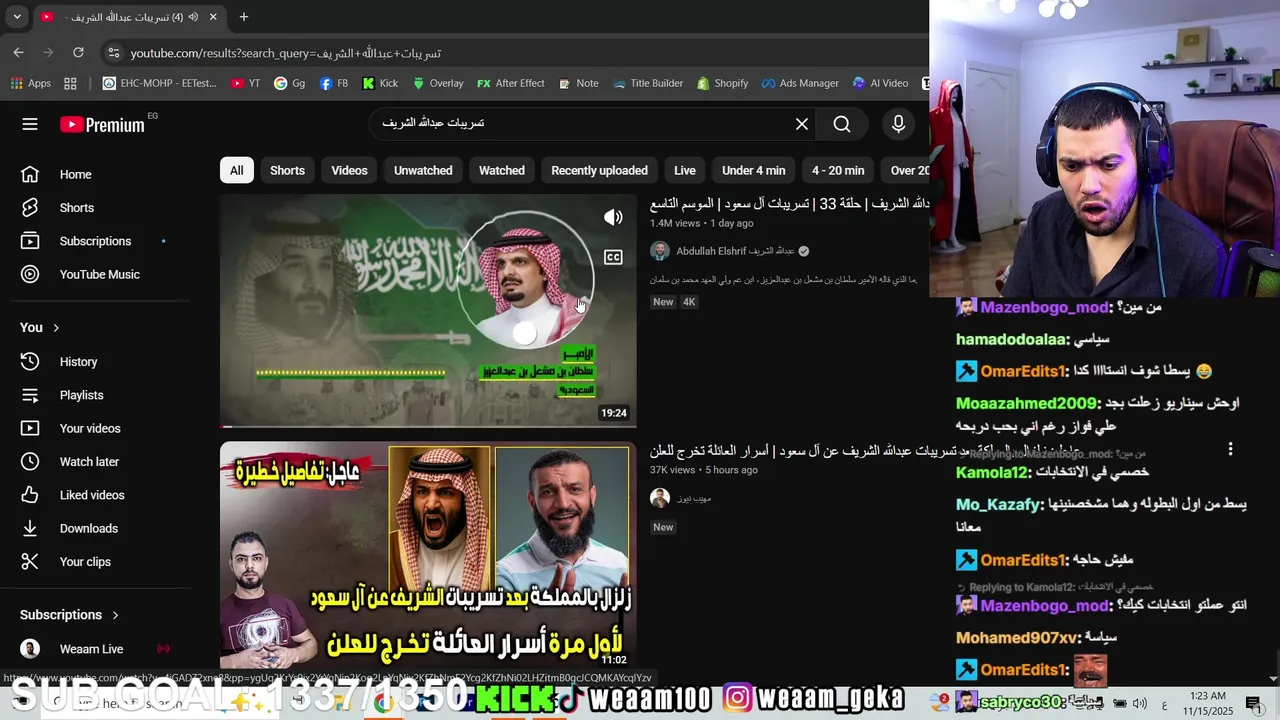Open the Kick bookmark
Screen dimensions: 1280x720
[x=380, y=83]
